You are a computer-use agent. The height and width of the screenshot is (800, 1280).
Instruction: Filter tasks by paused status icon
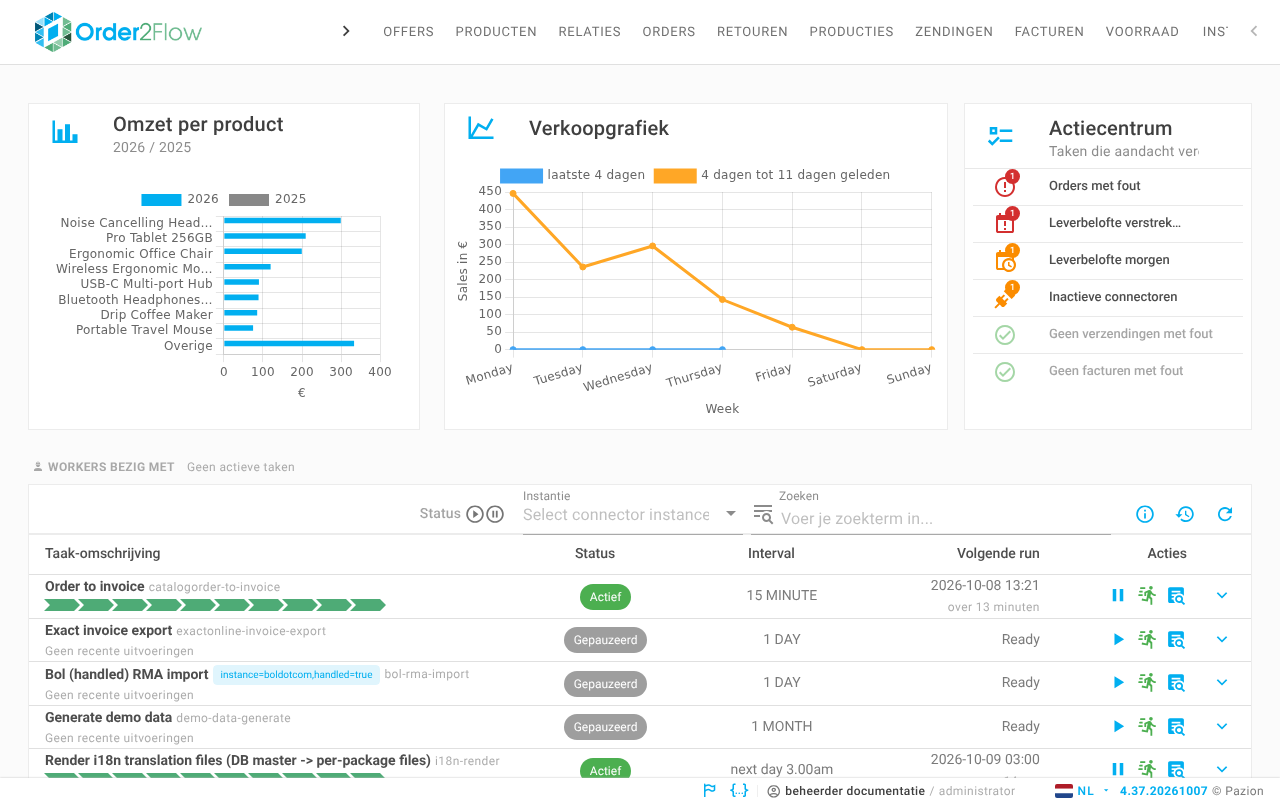(x=495, y=514)
